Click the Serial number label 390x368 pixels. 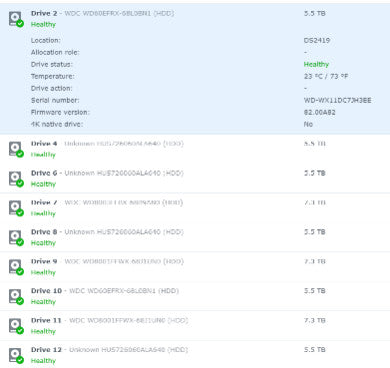[x=55, y=100]
